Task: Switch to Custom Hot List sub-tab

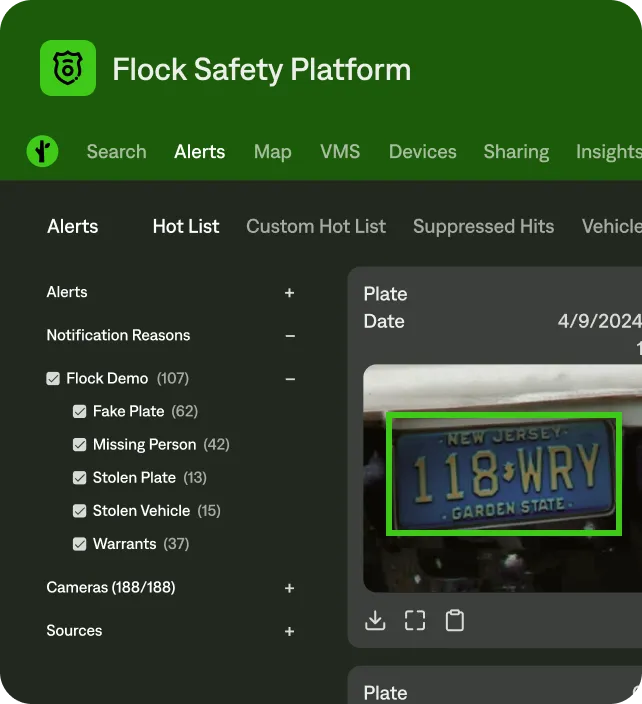Action: 316,226
